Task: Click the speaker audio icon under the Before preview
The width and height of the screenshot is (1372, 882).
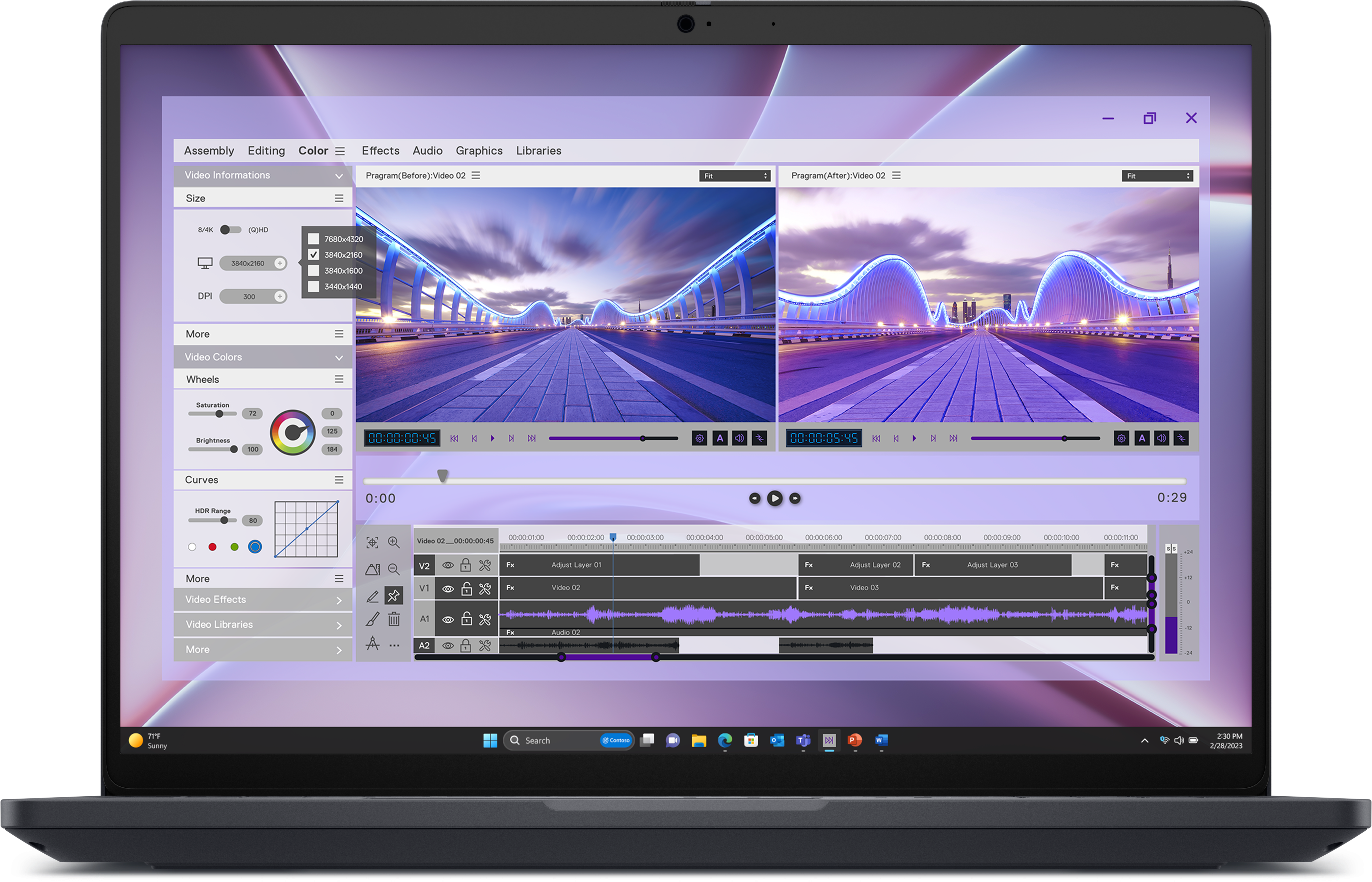Action: click(739, 438)
